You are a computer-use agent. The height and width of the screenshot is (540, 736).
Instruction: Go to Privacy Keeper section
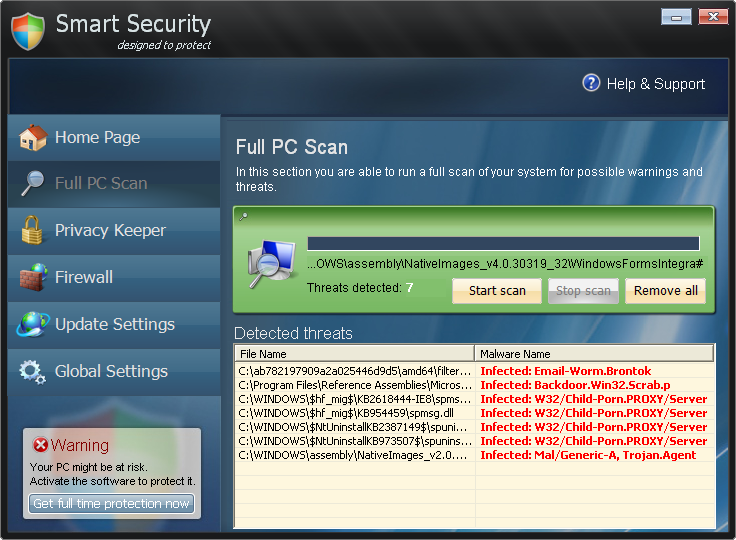[114, 231]
